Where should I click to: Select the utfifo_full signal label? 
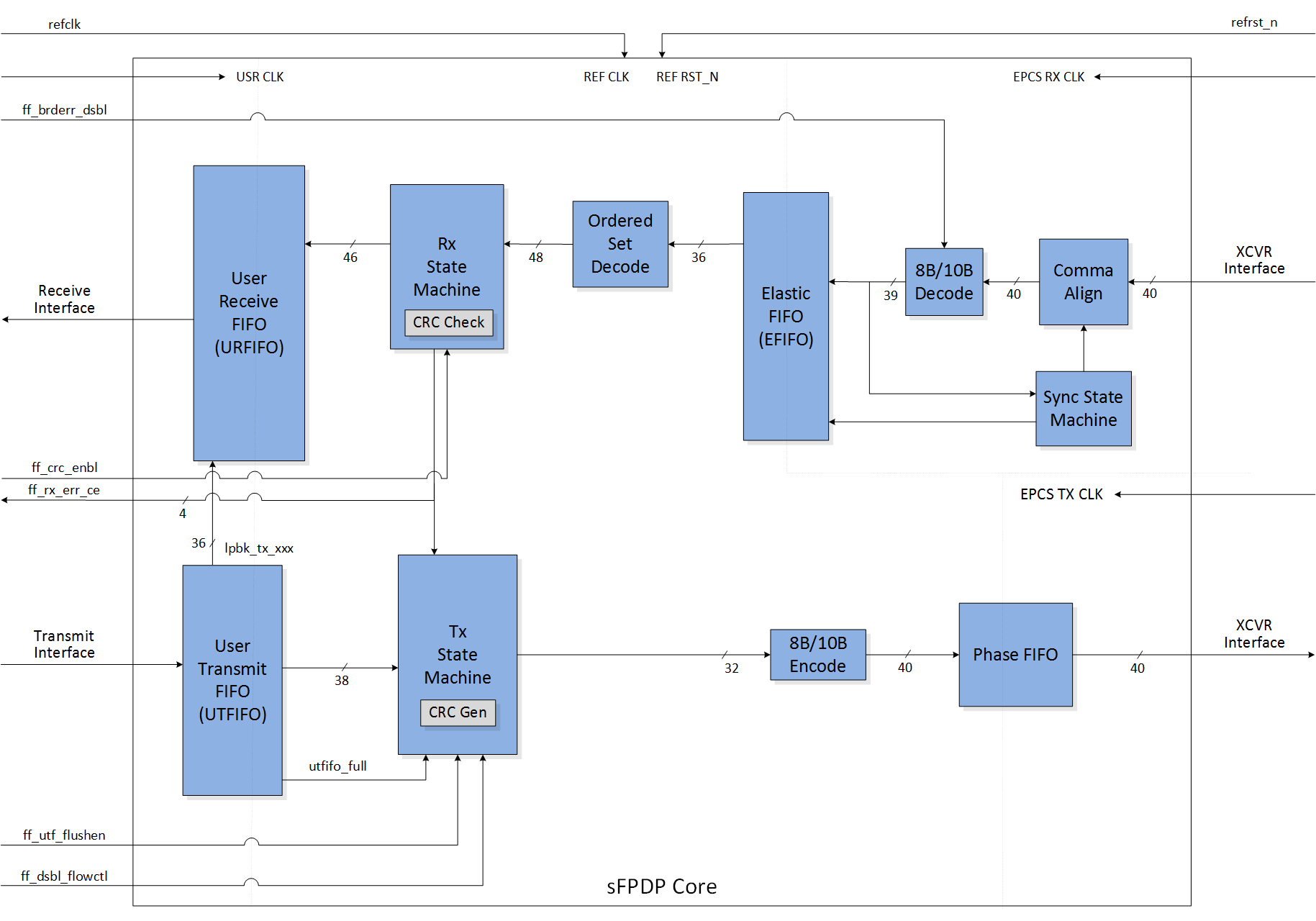[337, 766]
